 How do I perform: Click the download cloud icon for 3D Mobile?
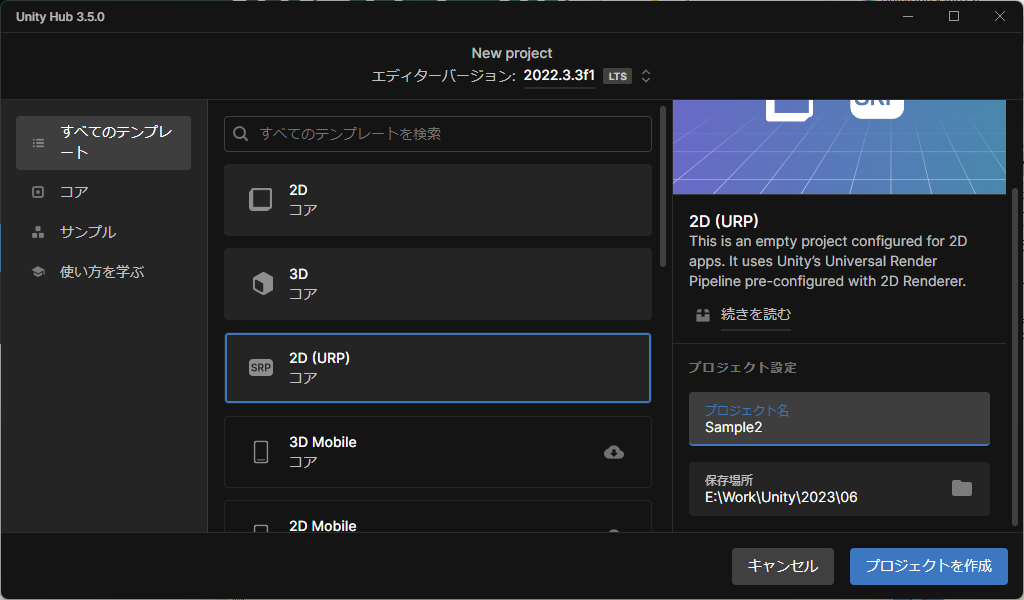(x=614, y=452)
